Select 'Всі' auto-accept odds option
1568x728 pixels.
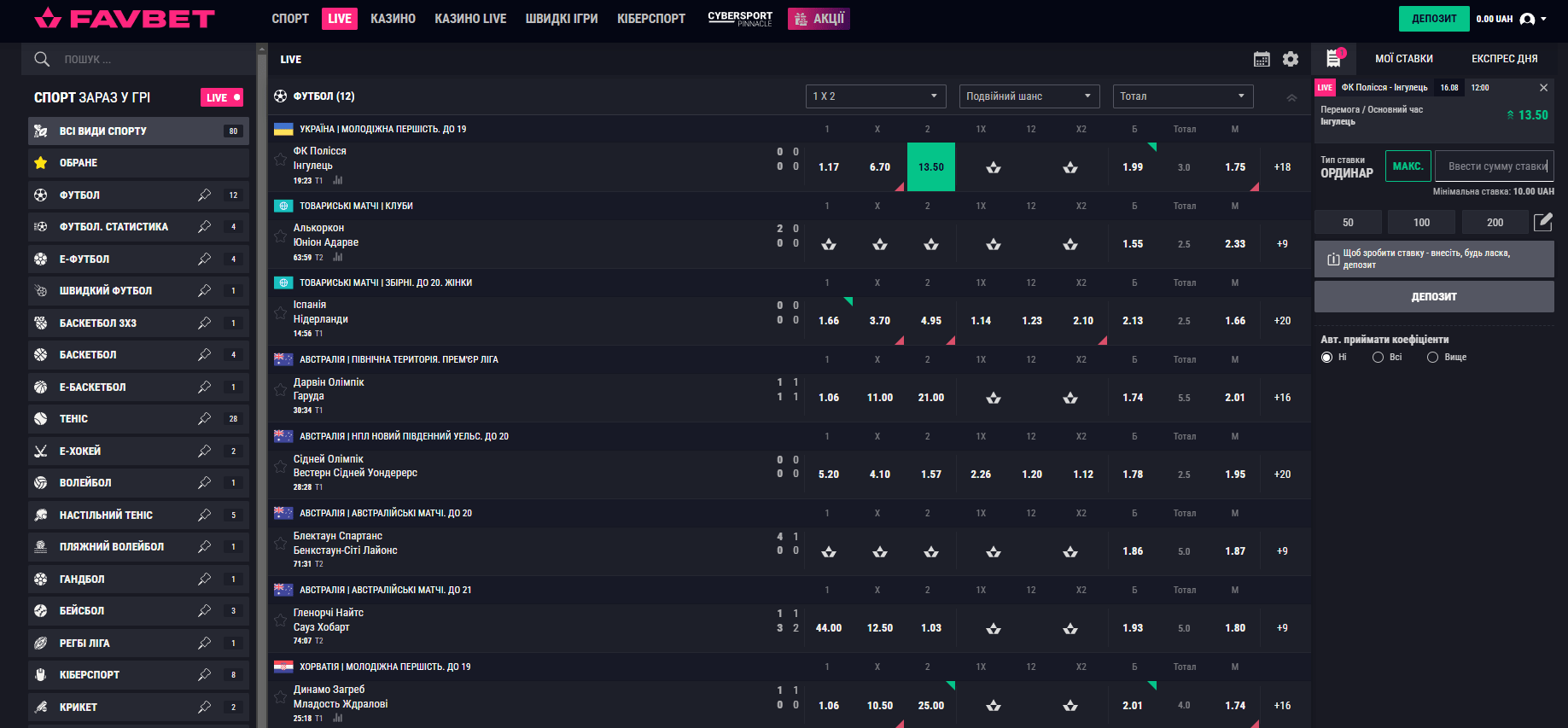point(1378,358)
